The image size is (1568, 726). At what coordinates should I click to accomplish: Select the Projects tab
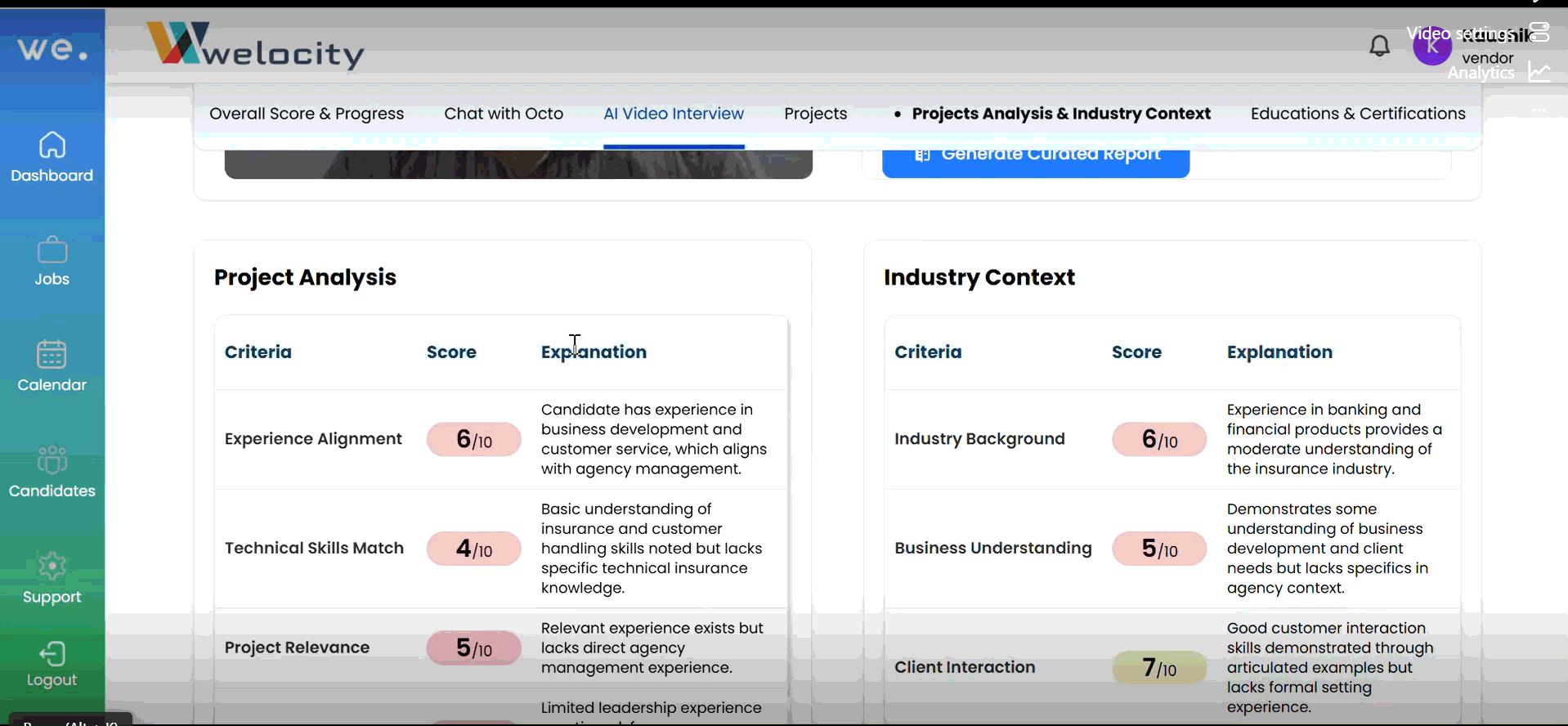coord(815,114)
